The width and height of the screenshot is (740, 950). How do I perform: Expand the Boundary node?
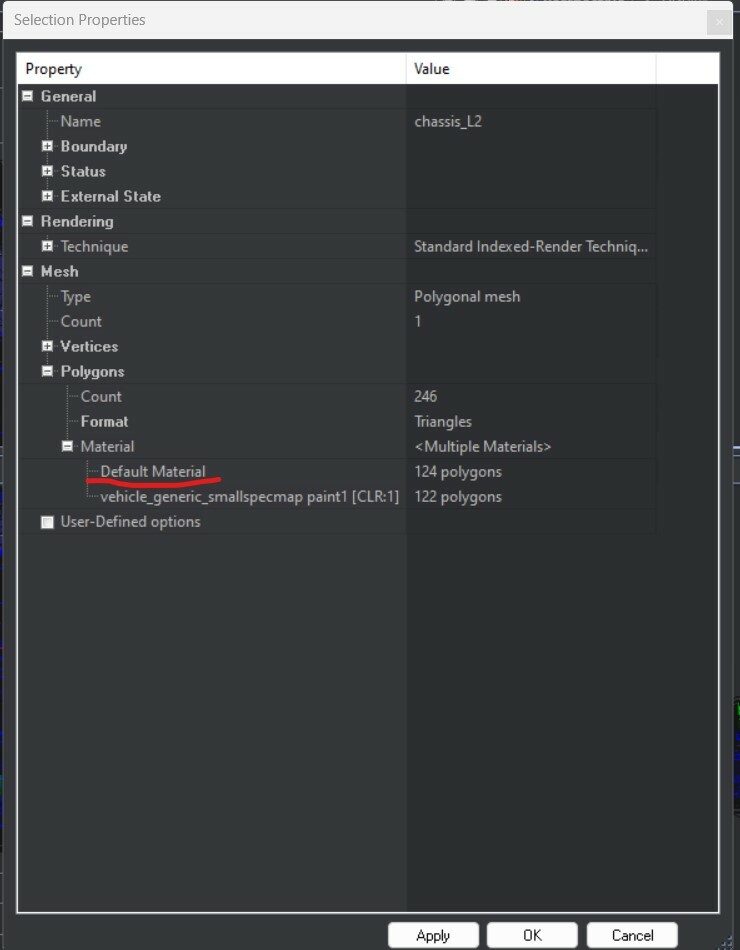coord(47,146)
